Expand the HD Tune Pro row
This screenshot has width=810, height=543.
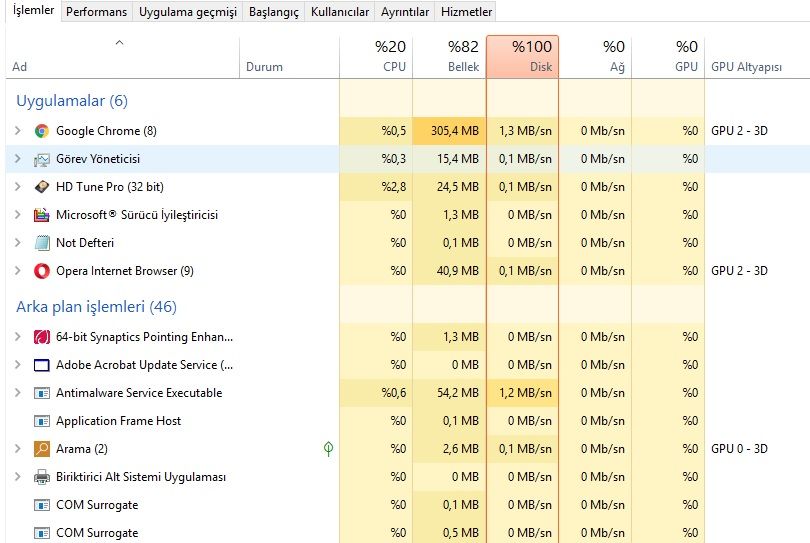[x=18, y=187]
